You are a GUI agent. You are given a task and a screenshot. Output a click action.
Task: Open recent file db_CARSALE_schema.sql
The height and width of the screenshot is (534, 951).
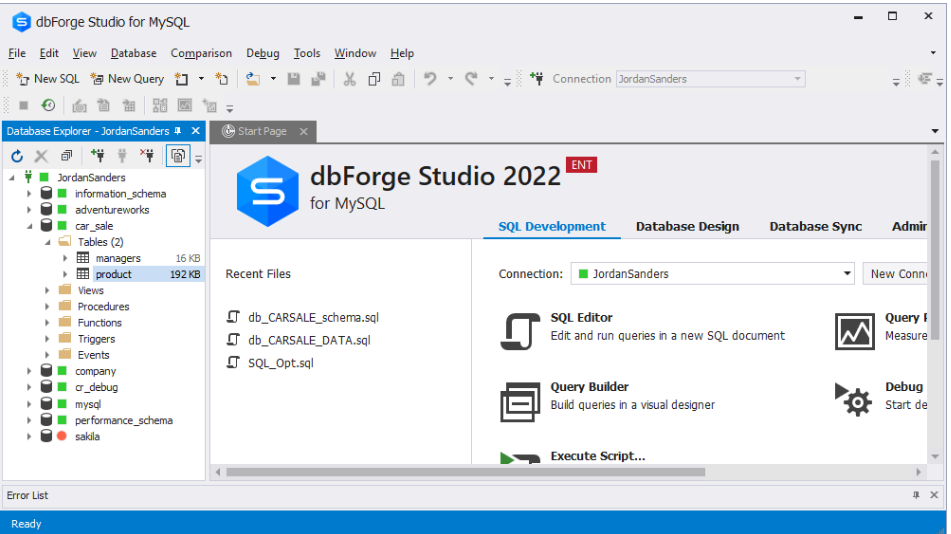pyautogui.click(x=313, y=317)
